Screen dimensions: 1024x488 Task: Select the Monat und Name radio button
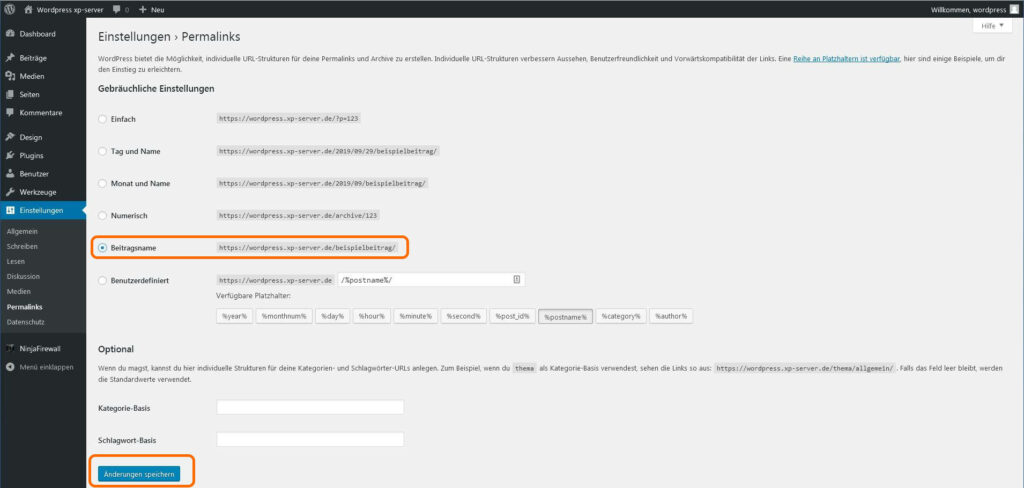[102, 184]
